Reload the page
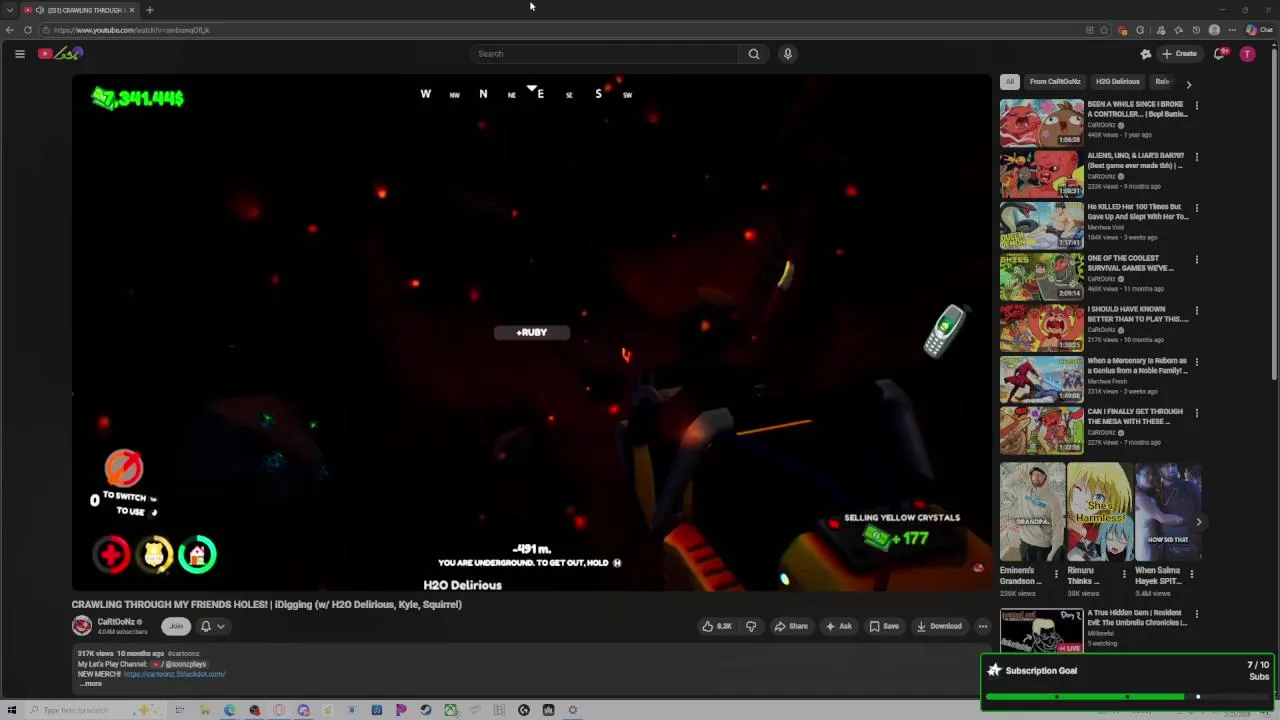Screen dimensions: 1280x720 [28, 30]
